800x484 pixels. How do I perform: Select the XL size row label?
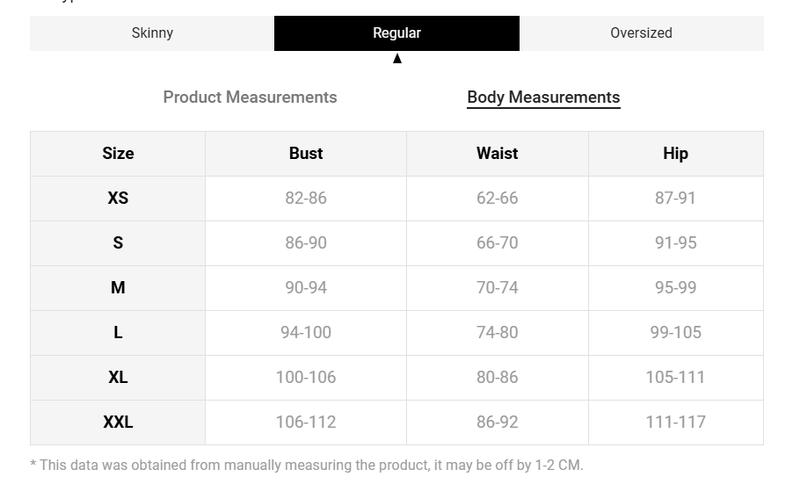118,378
